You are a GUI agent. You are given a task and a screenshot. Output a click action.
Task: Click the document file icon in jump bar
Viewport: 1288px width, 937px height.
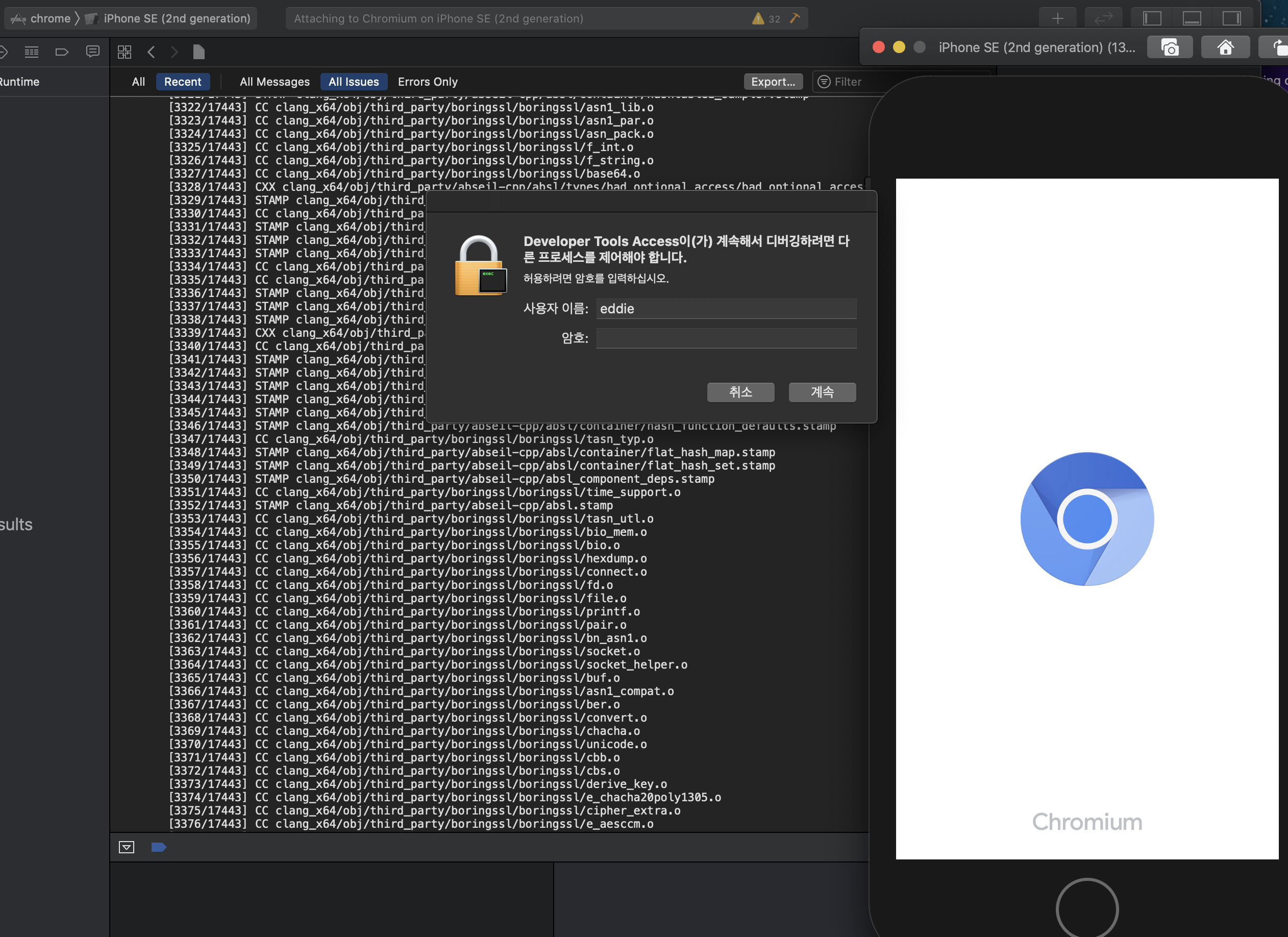pyautogui.click(x=199, y=52)
